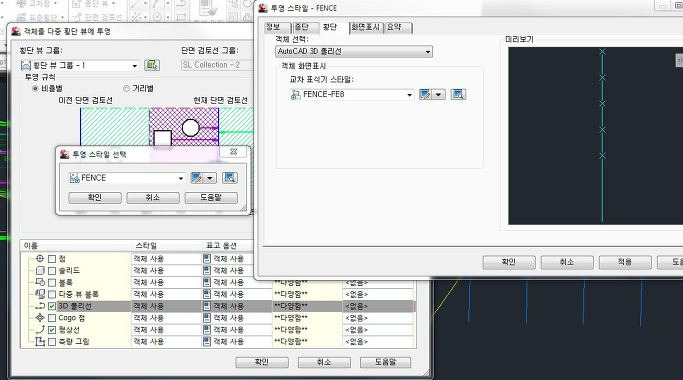Click the object type icon in the 솔리드 row
Viewport: 683px width, 380px height.
coord(40,270)
